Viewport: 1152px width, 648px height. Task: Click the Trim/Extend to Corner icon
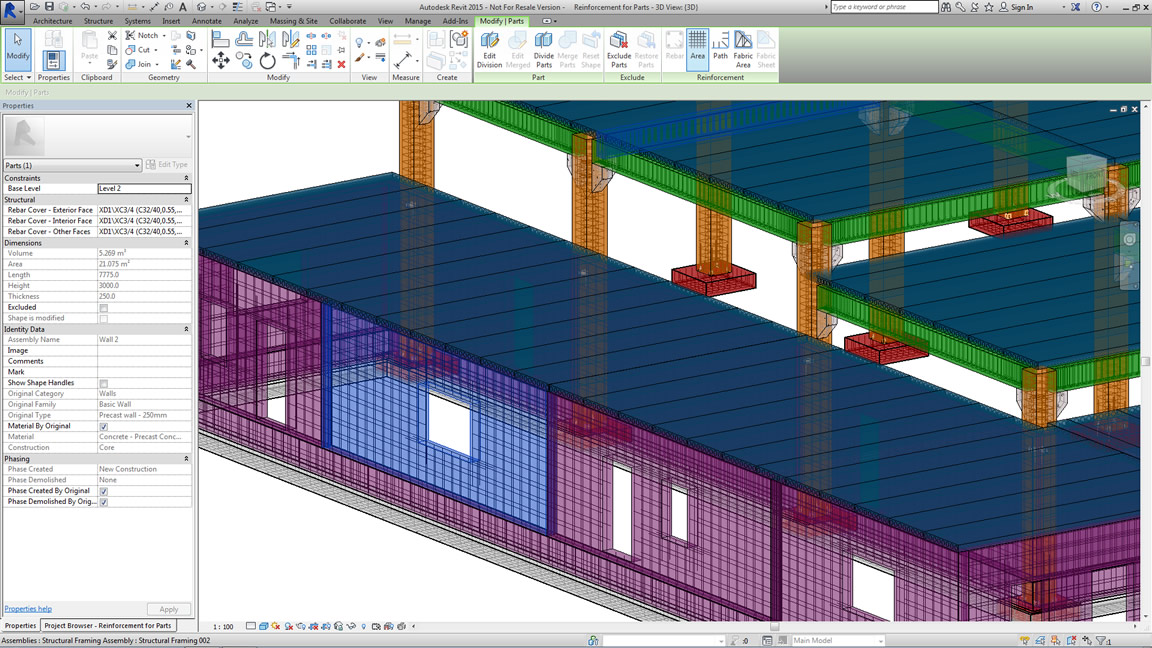pos(291,61)
